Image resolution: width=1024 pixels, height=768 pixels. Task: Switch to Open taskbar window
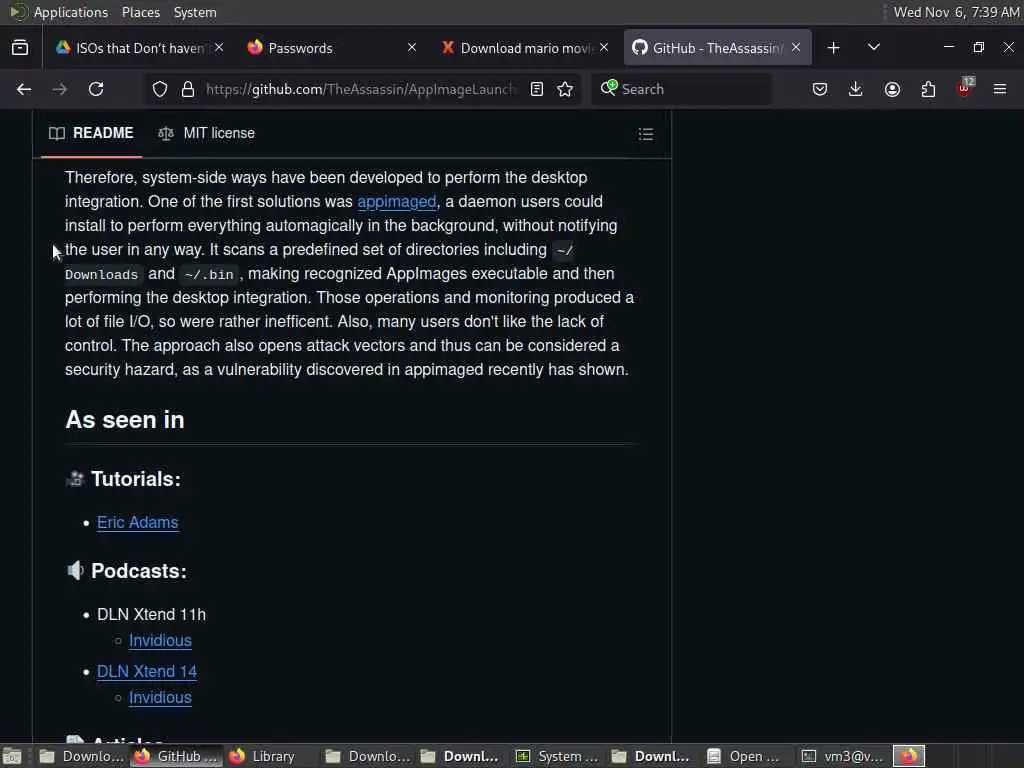pyautogui.click(x=748, y=756)
